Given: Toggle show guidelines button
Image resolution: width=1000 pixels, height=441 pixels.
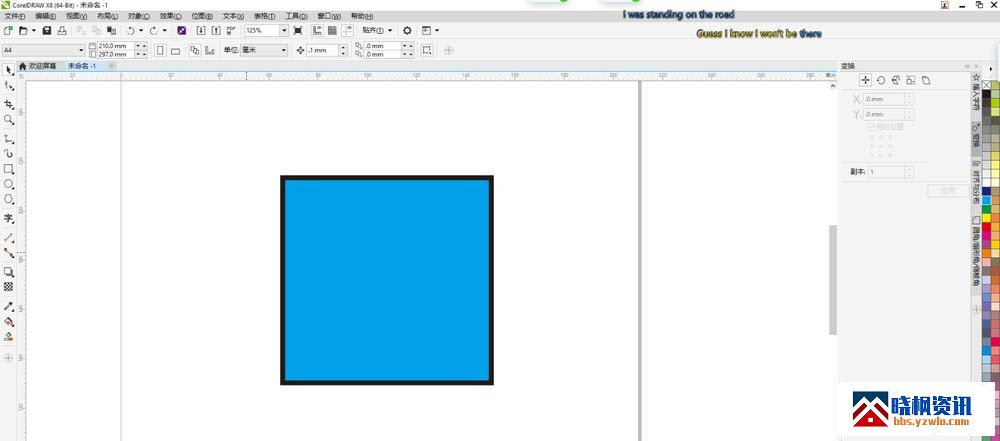Looking at the screenshot, I should click(x=348, y=30).
